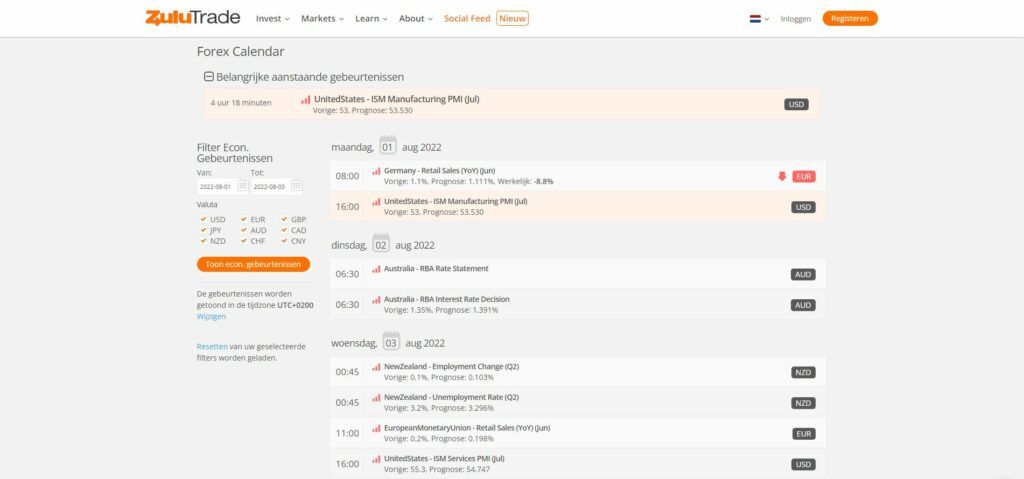Click impact icon for RBA Interest Rate Decision
Image resolution: width=1024 pixels, height=479 pixels.
click(x=376, y=300)
